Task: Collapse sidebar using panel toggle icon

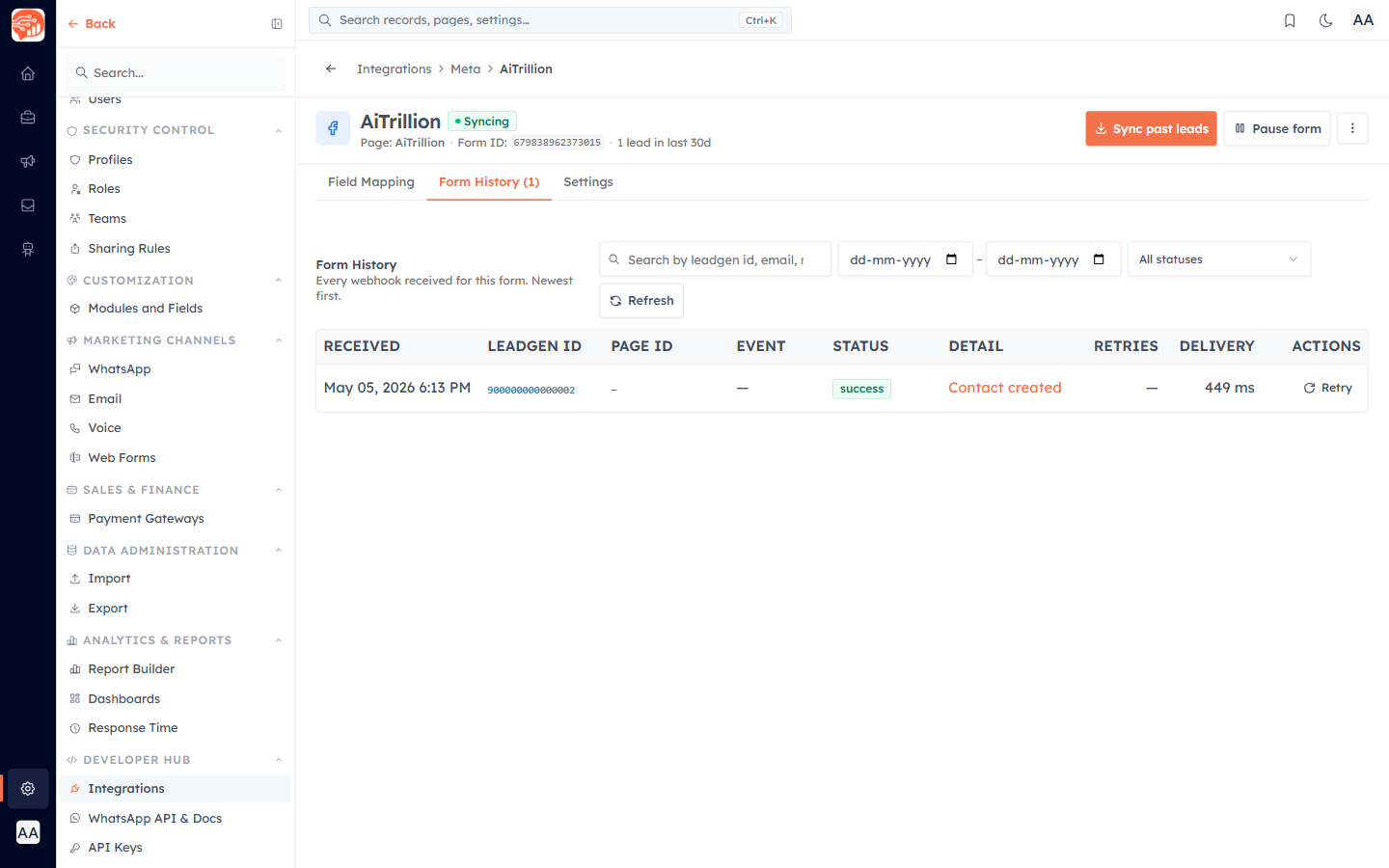Action: point(277,24)
